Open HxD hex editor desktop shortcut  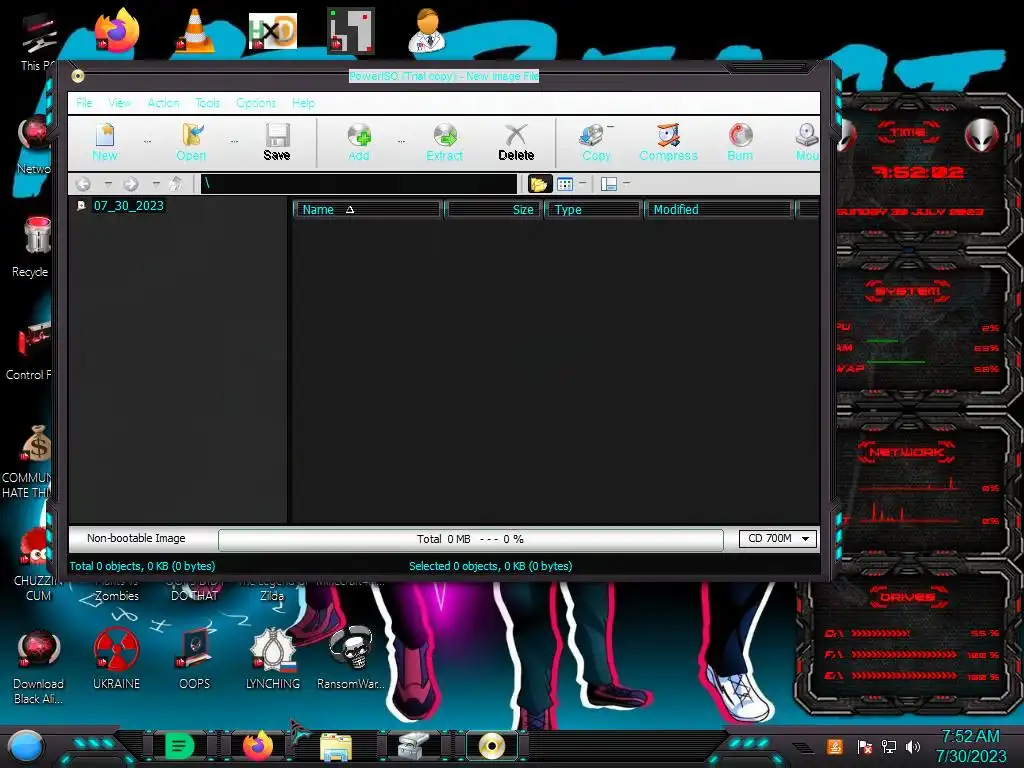pyautogui.click(x=272, y=31)
